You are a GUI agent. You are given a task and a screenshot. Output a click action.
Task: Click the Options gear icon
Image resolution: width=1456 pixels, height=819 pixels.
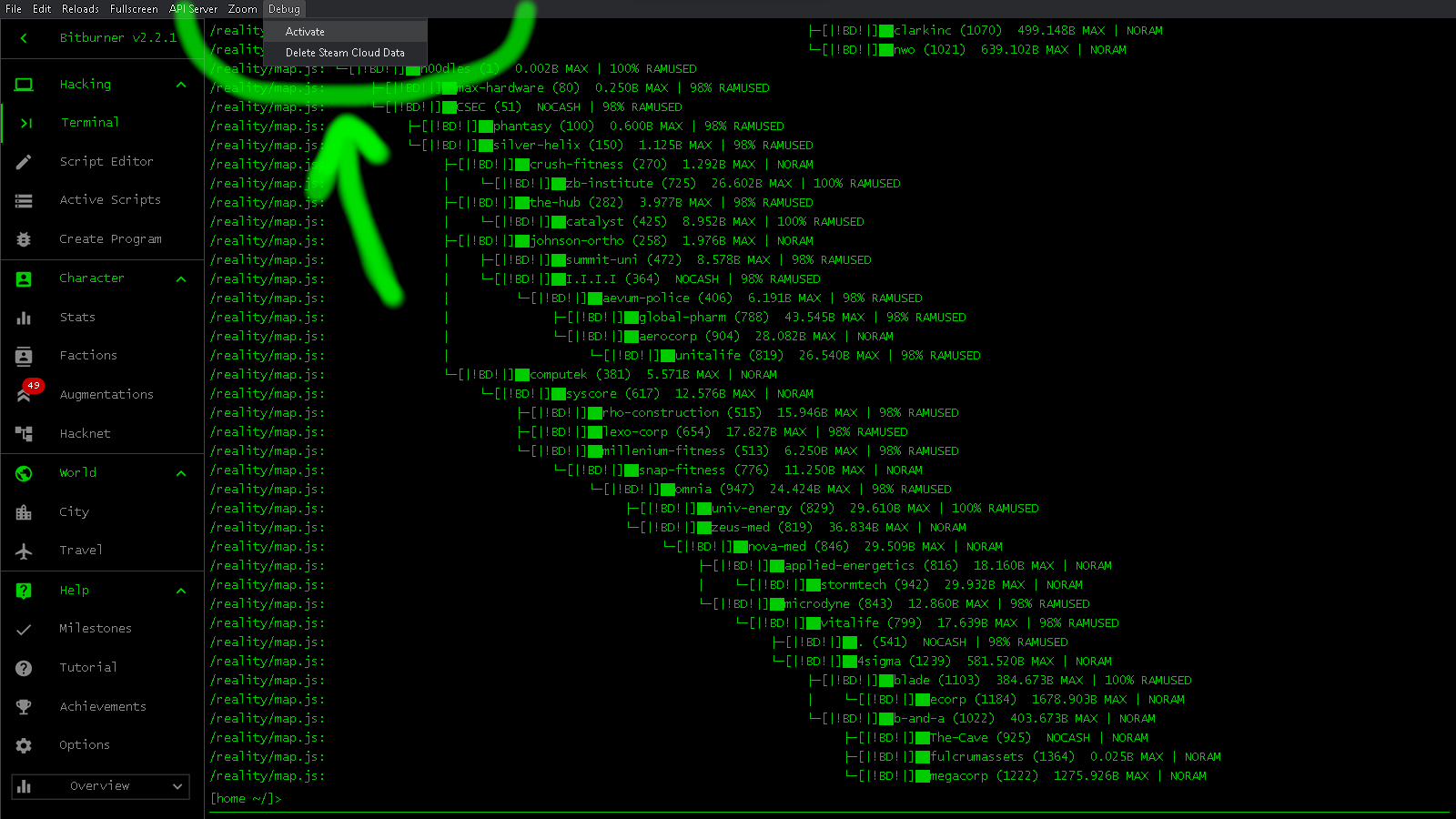point(24,745)
